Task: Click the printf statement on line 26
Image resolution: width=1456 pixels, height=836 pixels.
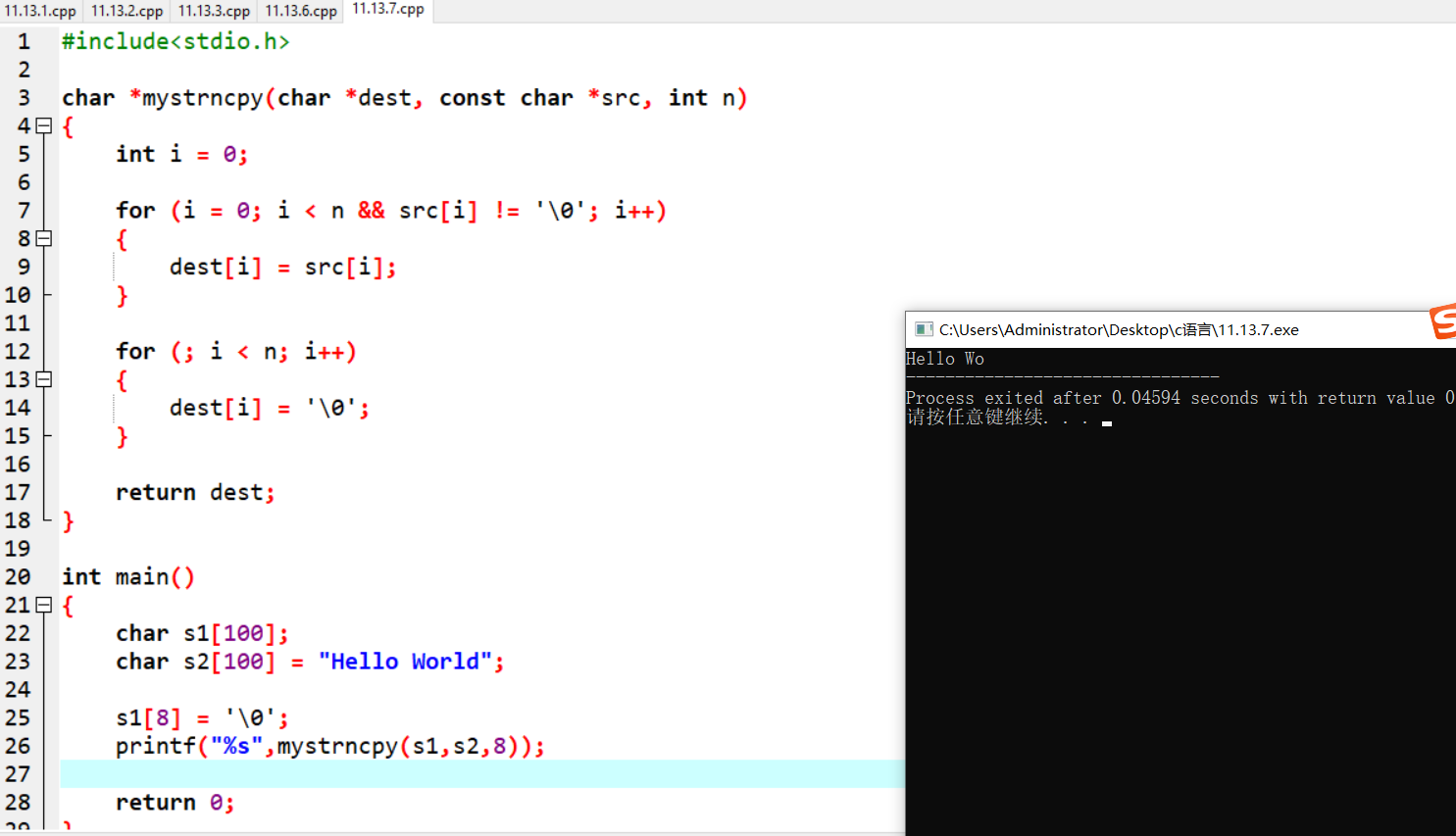Action: (x=329, y=746)
